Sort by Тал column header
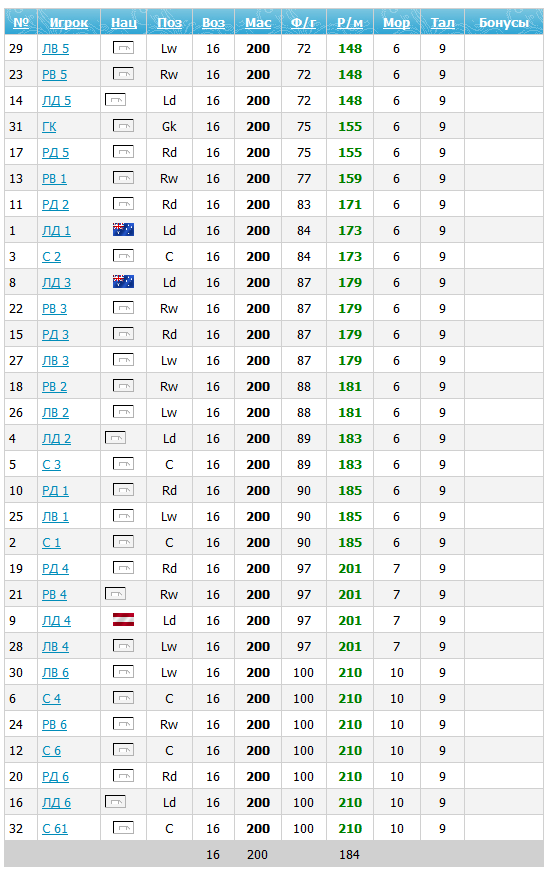This screenshot has height=880, width=557. (x=442, y=22)
